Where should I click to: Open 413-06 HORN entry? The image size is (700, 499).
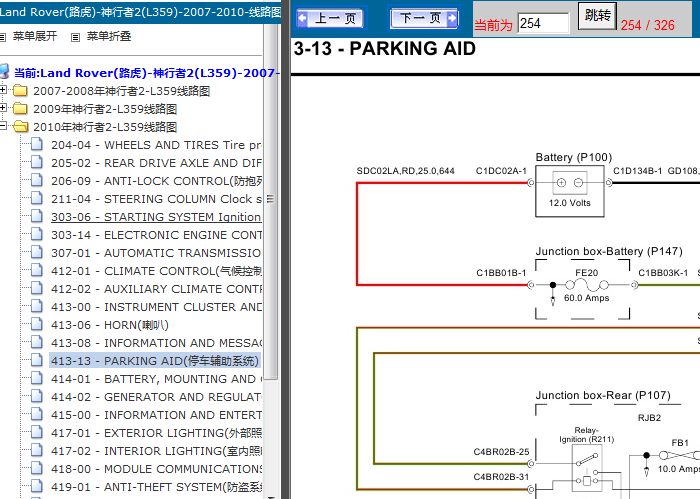[x=109, y=325]
